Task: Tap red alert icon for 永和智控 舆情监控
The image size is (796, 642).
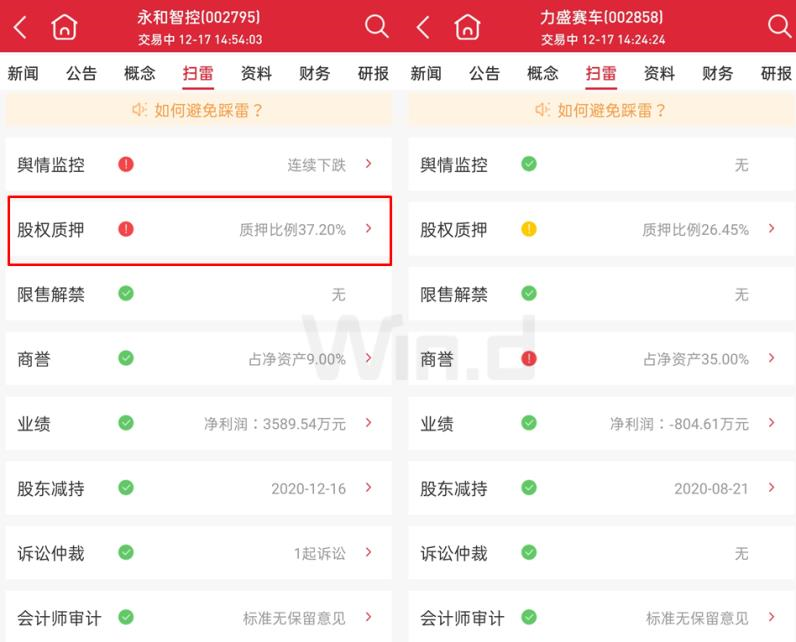Action: (126, 164)
